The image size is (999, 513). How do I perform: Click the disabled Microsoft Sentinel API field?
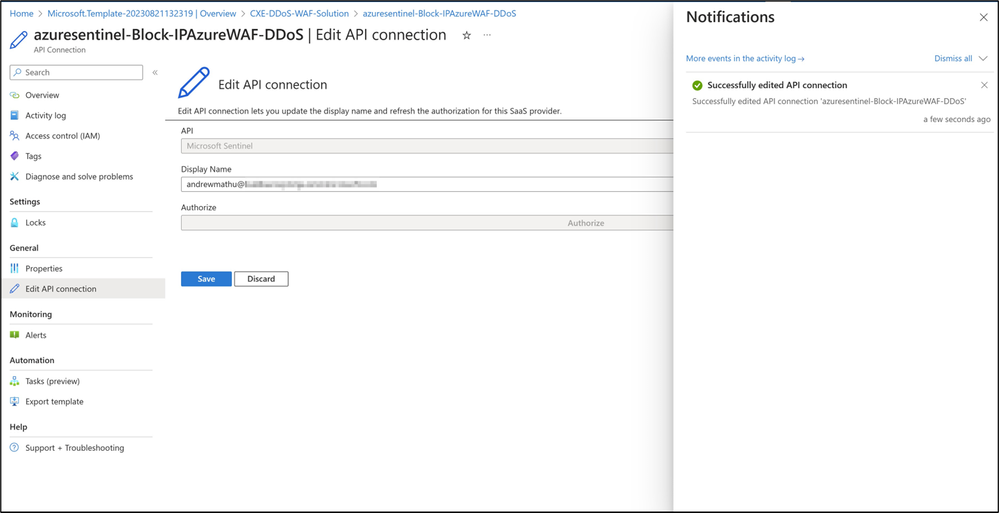(427, 146)
